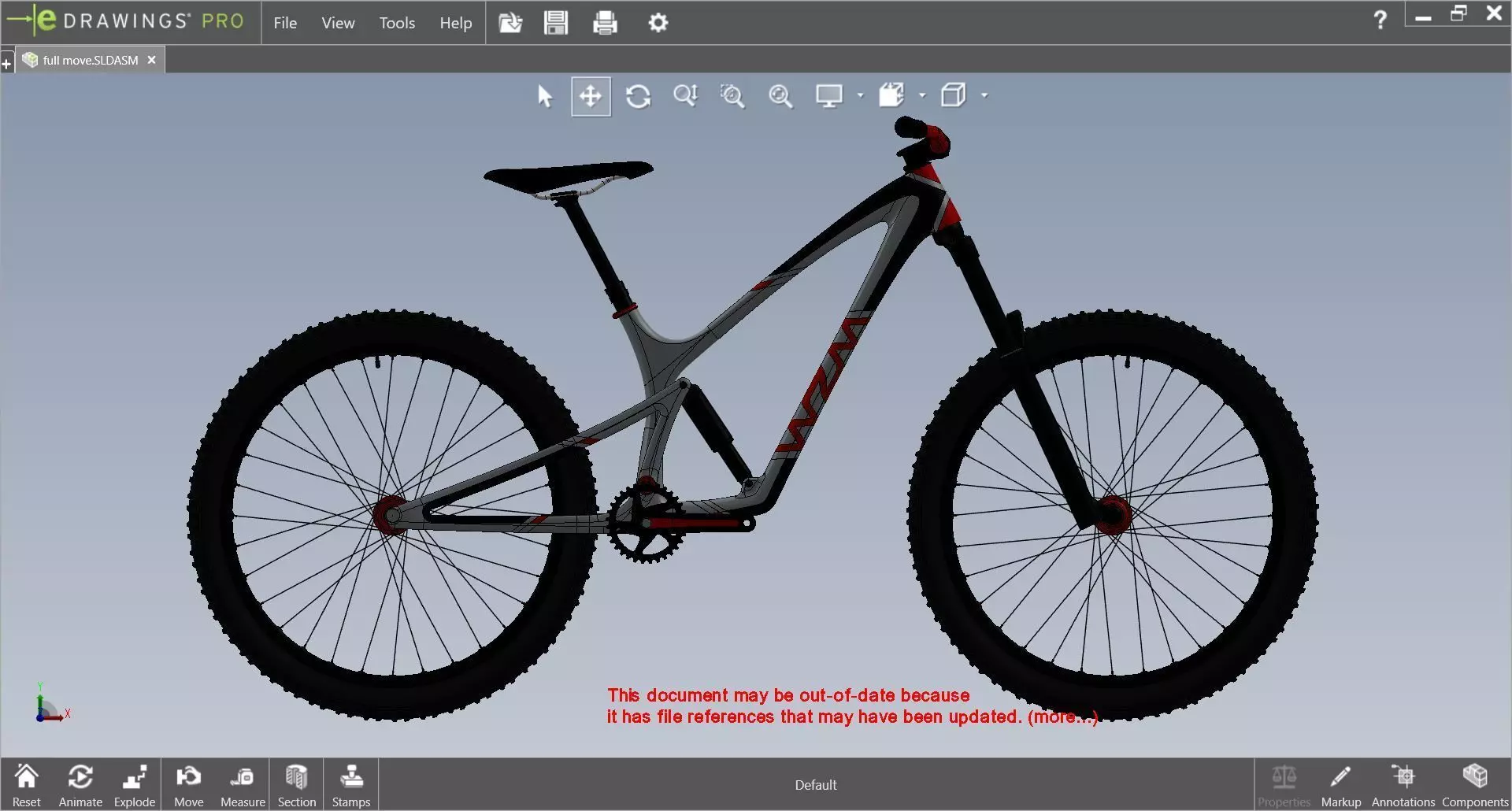
Task: Click the Reset home button
Action: [x=26, y=785]
